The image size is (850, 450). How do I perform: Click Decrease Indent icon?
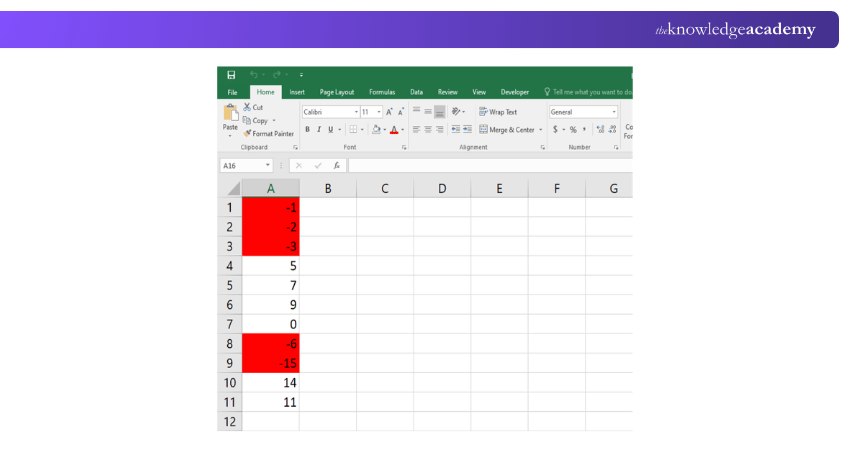[456, 130]
